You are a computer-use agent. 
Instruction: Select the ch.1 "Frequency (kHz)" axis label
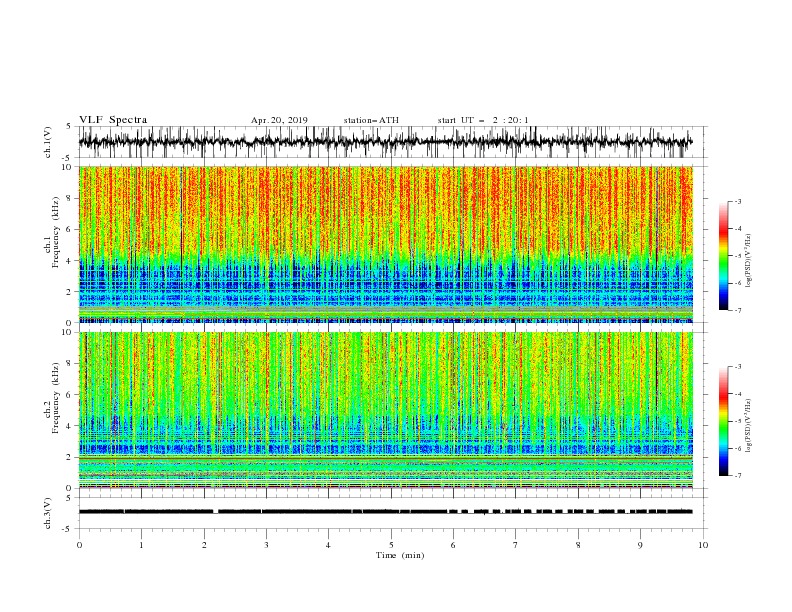pyautogui.click(x=56, y=232)
